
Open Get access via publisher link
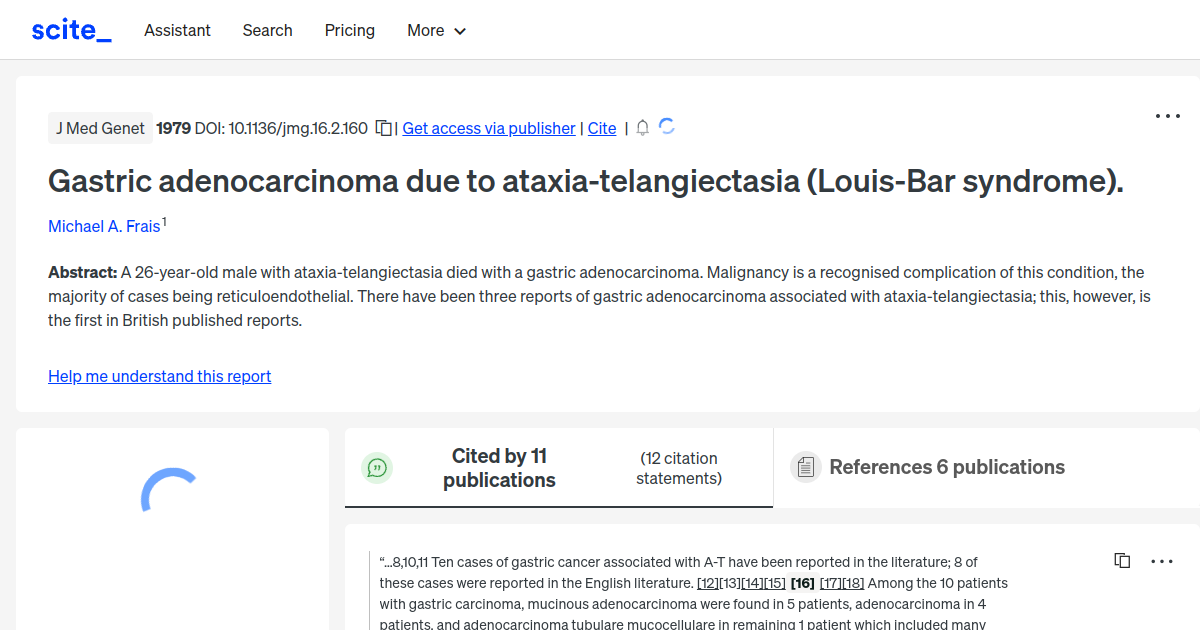click(x=488, y=128)
